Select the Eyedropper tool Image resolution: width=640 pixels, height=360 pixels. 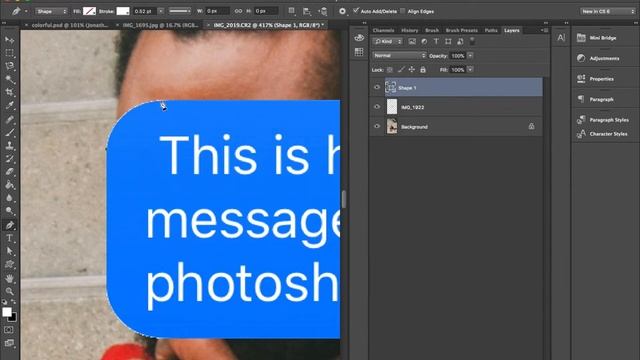pyautogui.click(x=9, y=106)
